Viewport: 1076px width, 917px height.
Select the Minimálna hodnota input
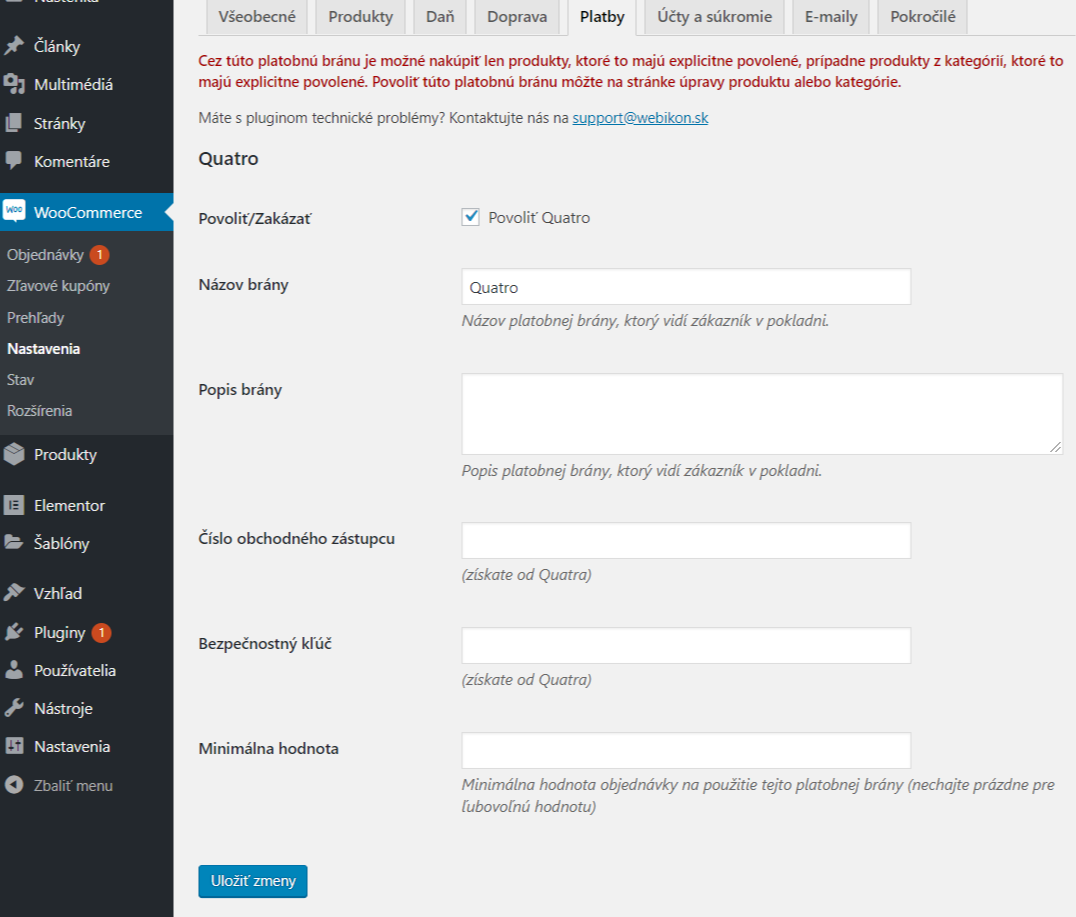coord(686,750)
